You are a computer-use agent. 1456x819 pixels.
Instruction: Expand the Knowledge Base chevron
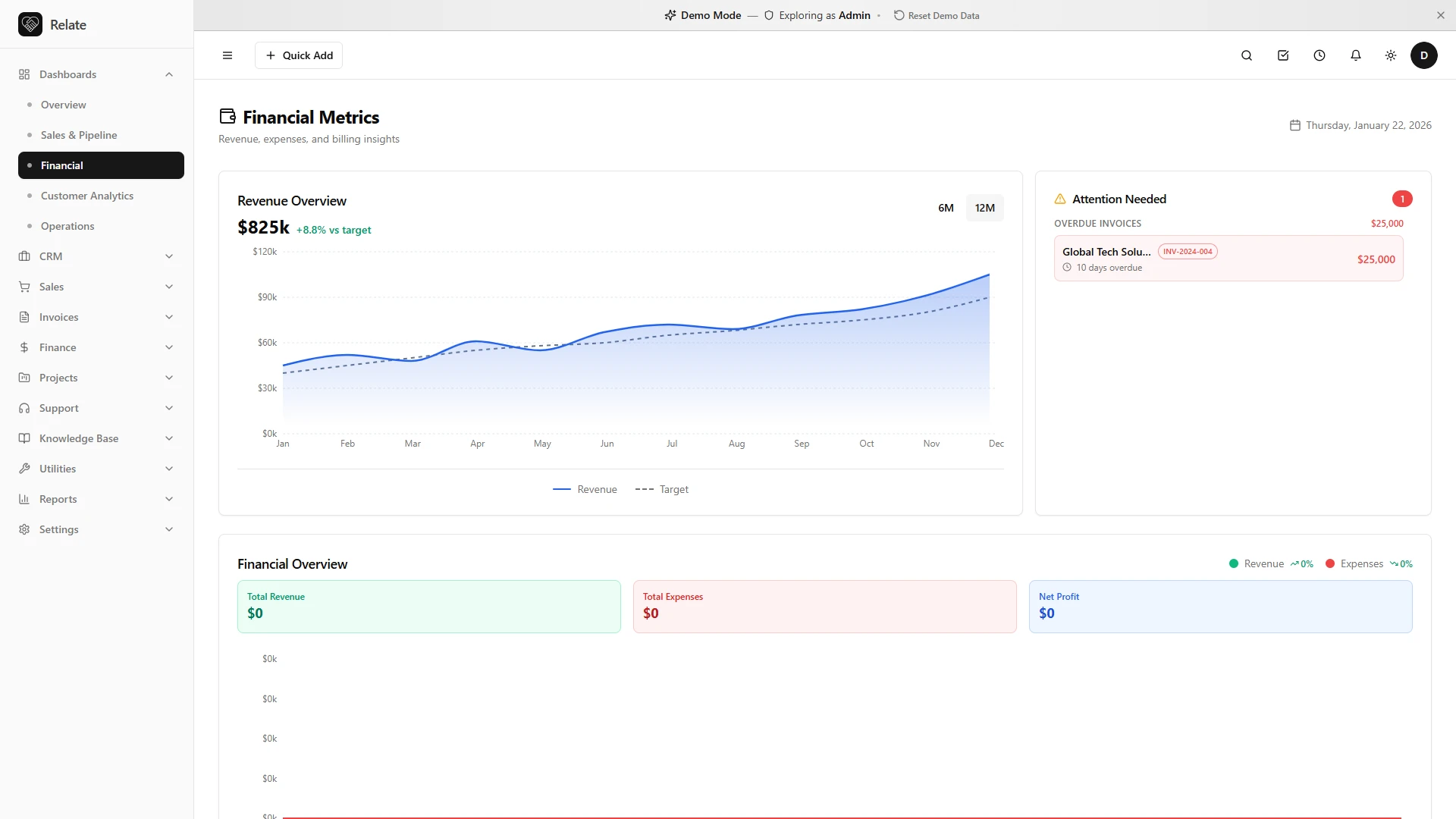click(x=169, y=438)
